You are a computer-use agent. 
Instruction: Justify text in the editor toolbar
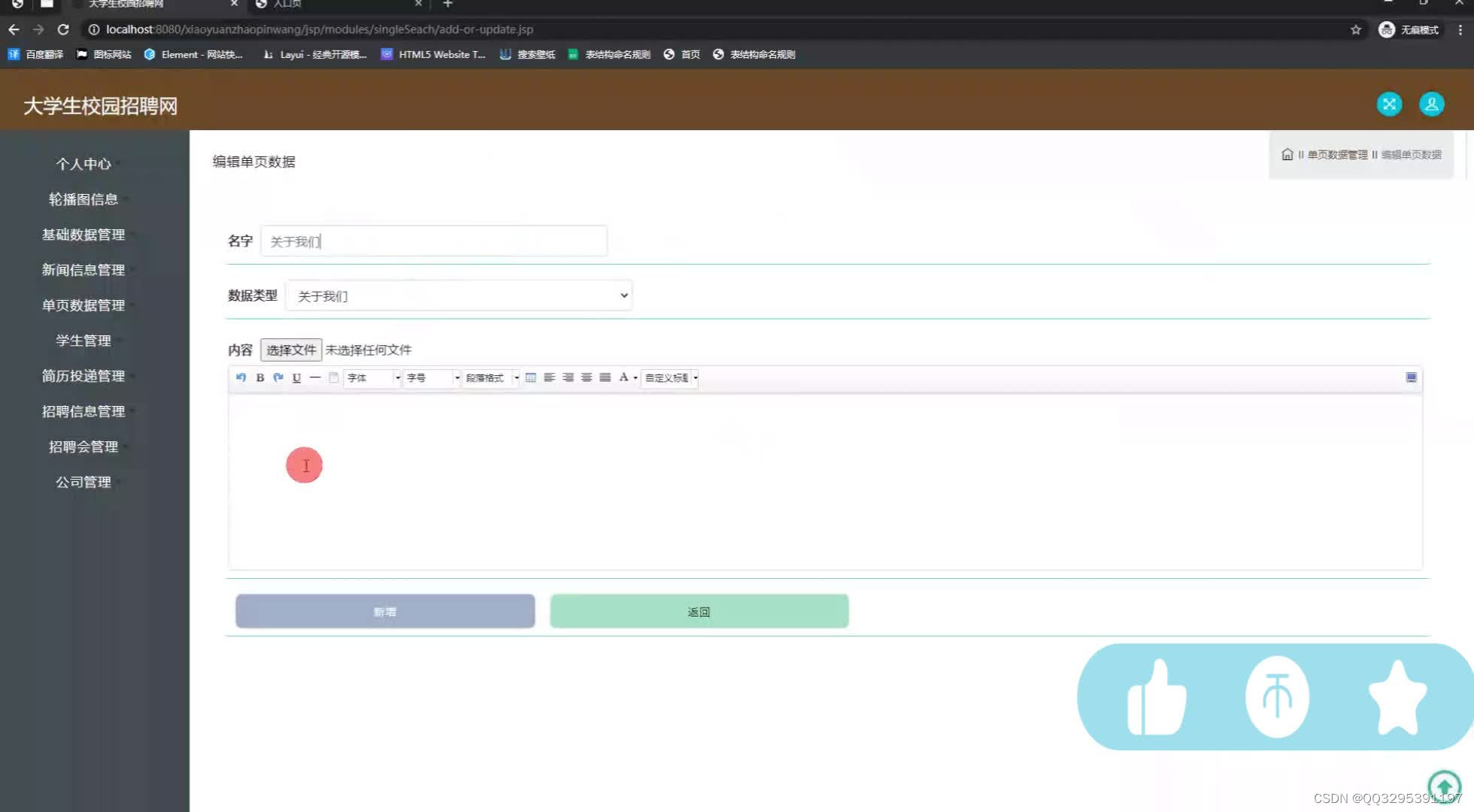point(605,377)
